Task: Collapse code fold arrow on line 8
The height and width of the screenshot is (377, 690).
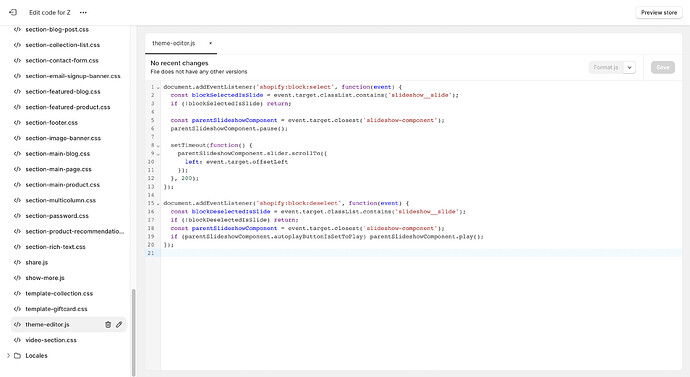Action: [x=158, y=146]
